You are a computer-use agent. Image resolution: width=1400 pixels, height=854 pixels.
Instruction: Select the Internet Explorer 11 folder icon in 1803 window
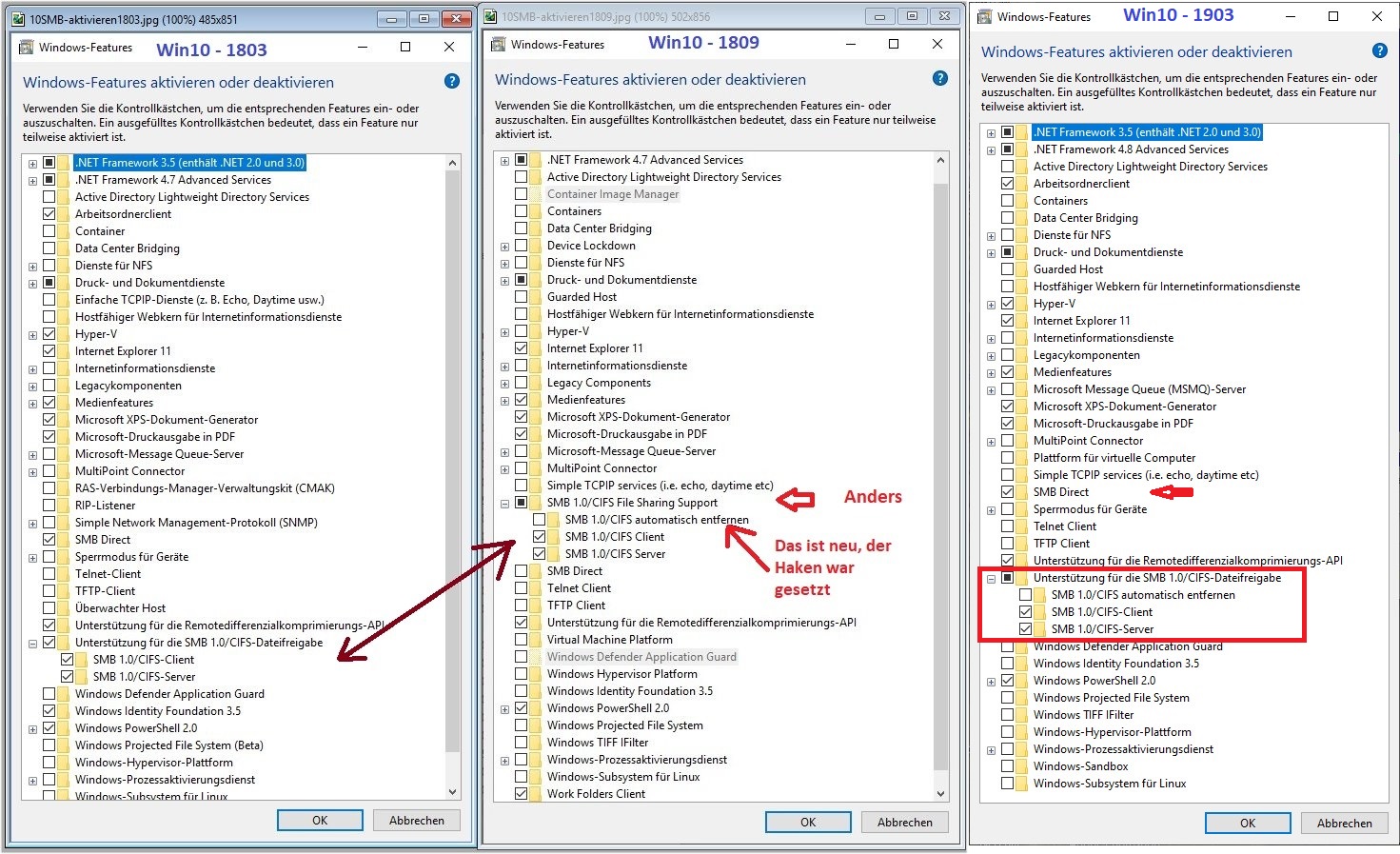tap(64, 351)
